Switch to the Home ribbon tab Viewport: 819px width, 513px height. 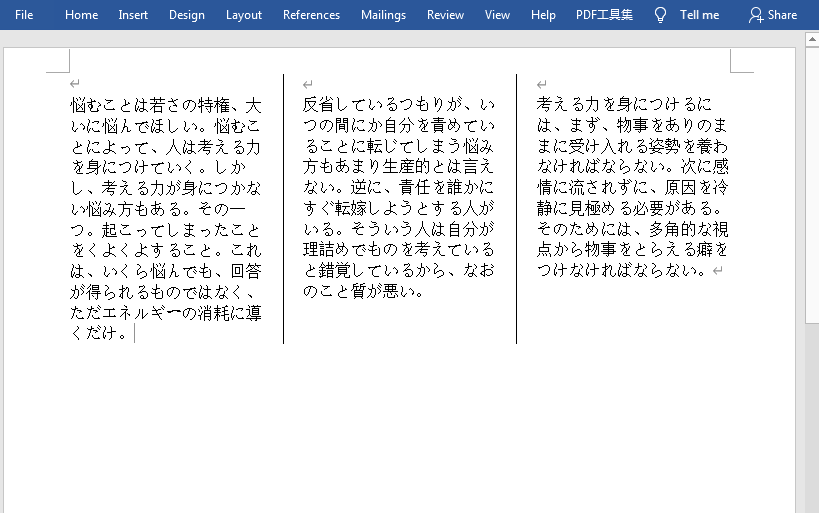[x=81, y=15]
